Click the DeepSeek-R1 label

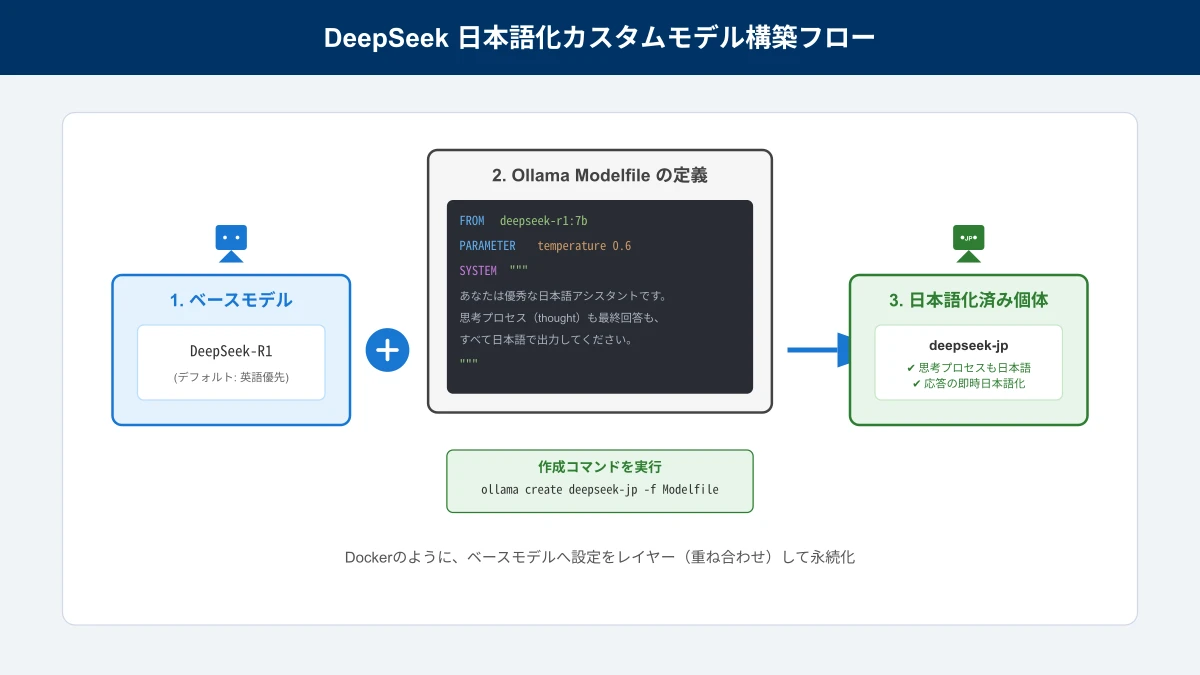pos(231,351)
